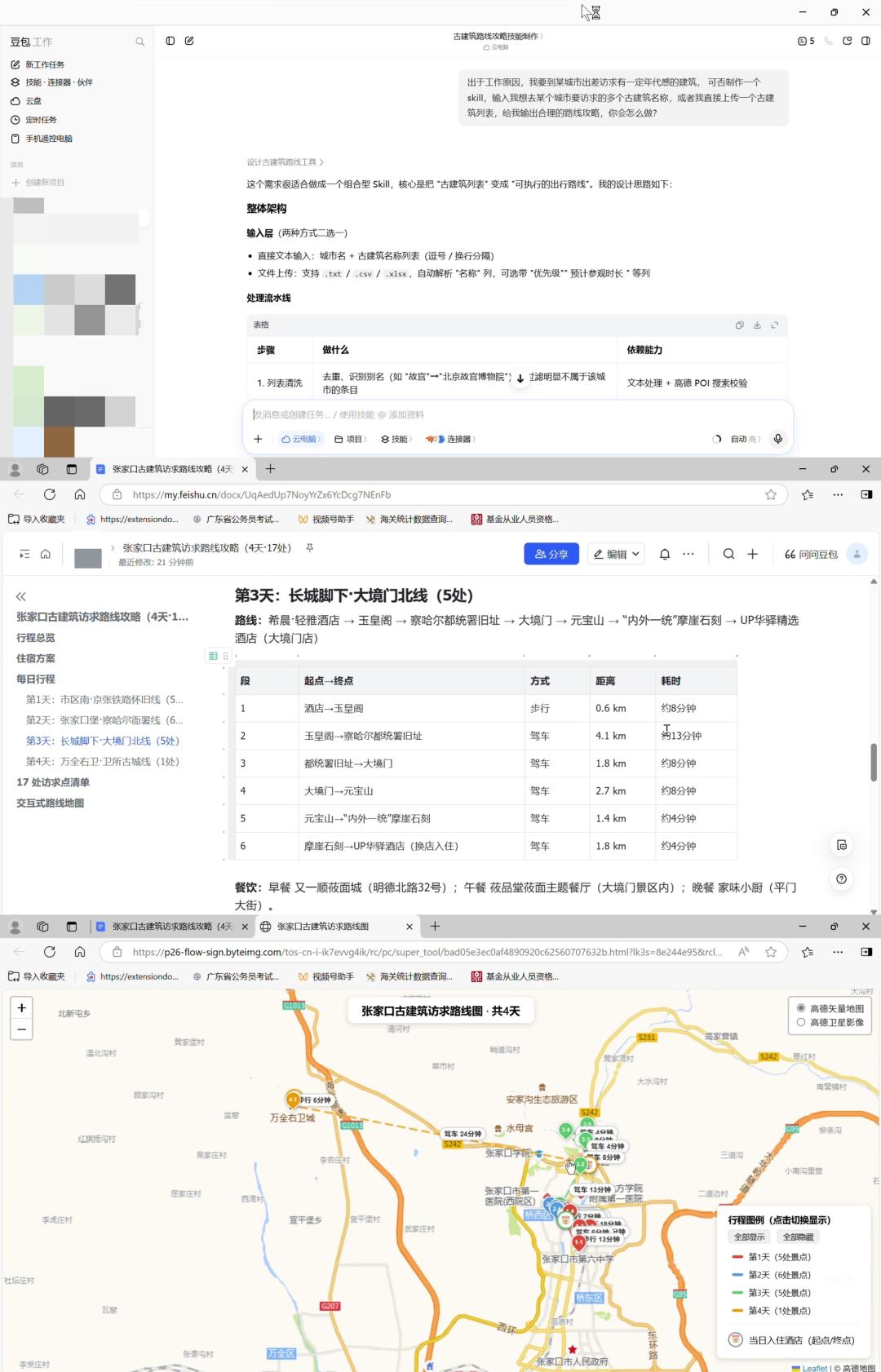This screenshot has width=881, height=1372.
Task: Open the Feishu document more-options ellipsis
Action: click(688, 554)
